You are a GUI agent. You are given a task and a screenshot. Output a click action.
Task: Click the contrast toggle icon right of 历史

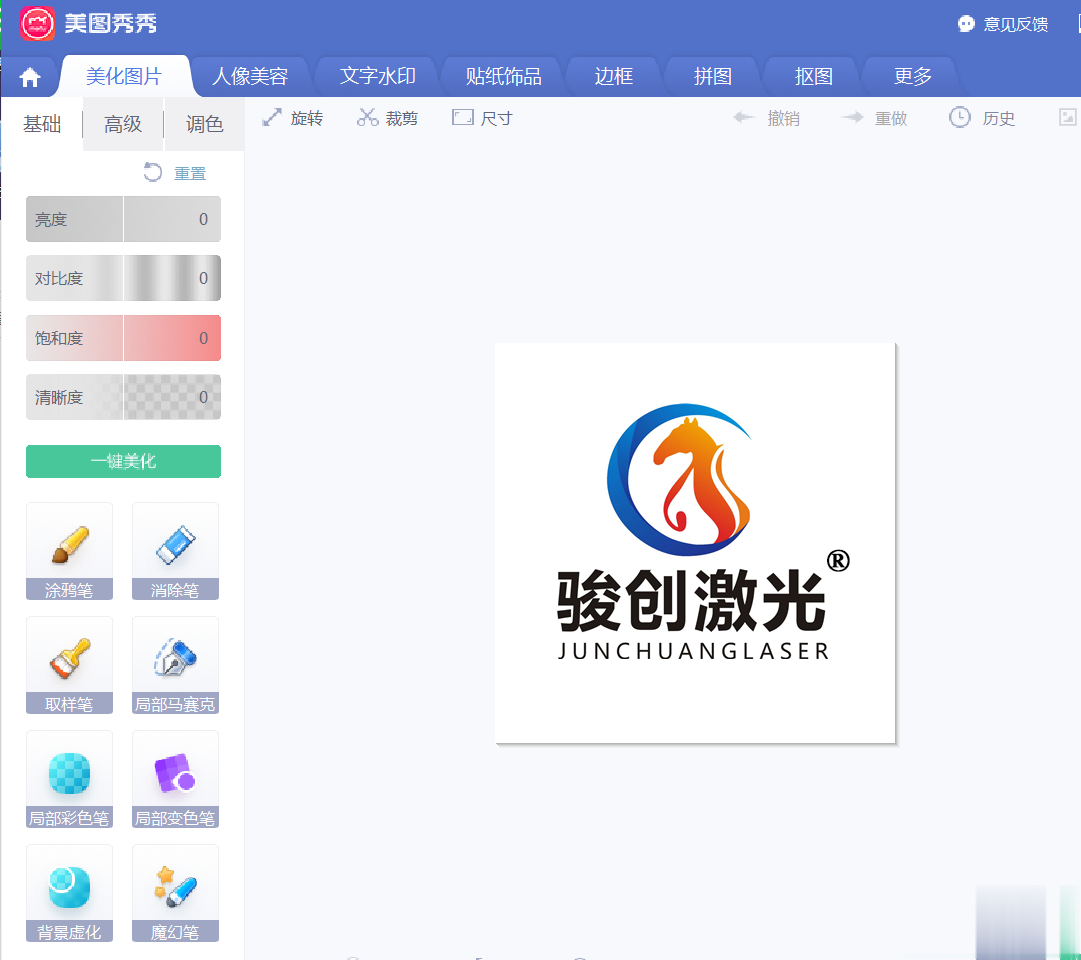click(1067, 117)
